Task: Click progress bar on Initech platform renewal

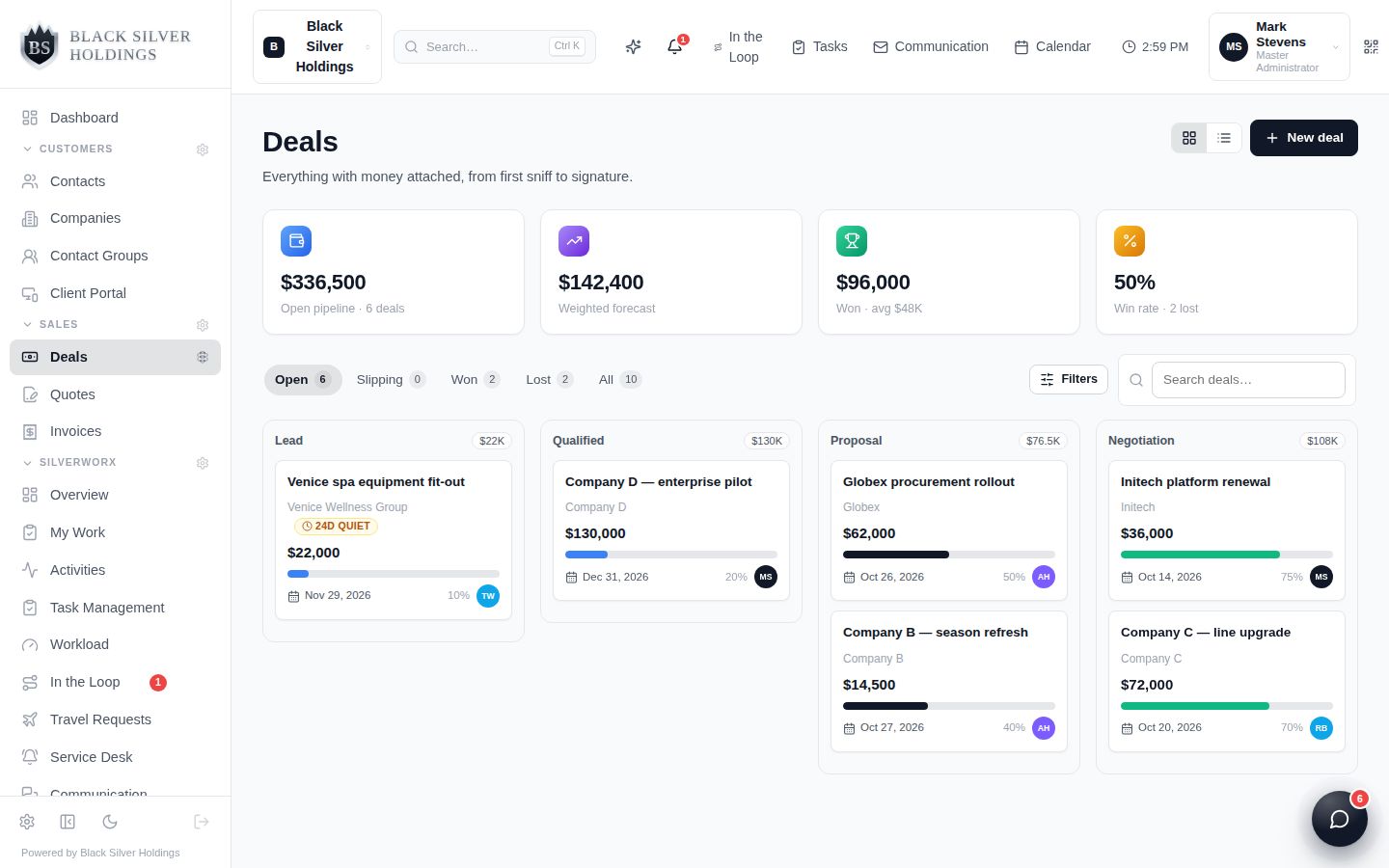Action: point(1227,555)
